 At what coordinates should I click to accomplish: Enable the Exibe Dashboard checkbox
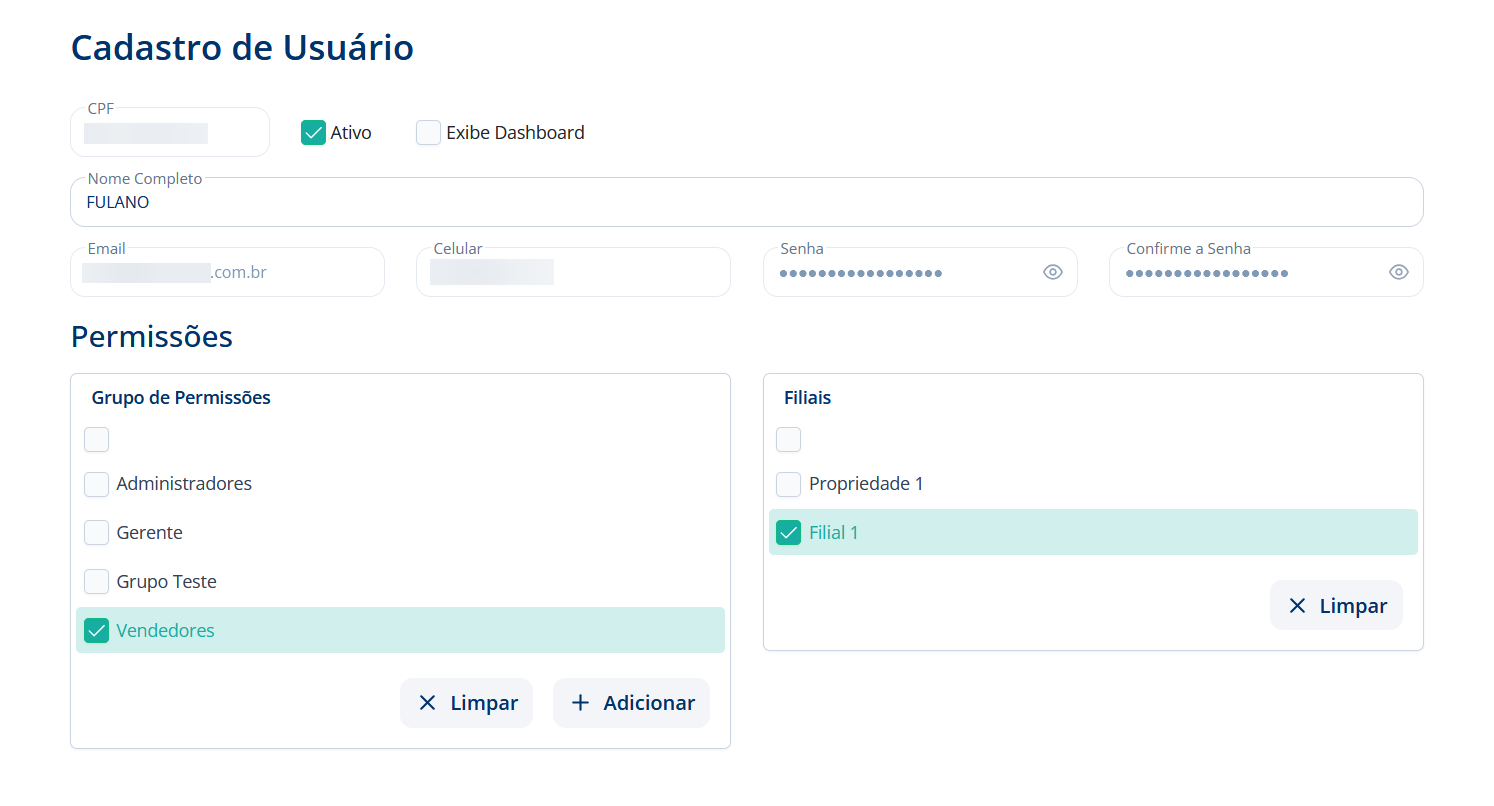click(428, 133)
